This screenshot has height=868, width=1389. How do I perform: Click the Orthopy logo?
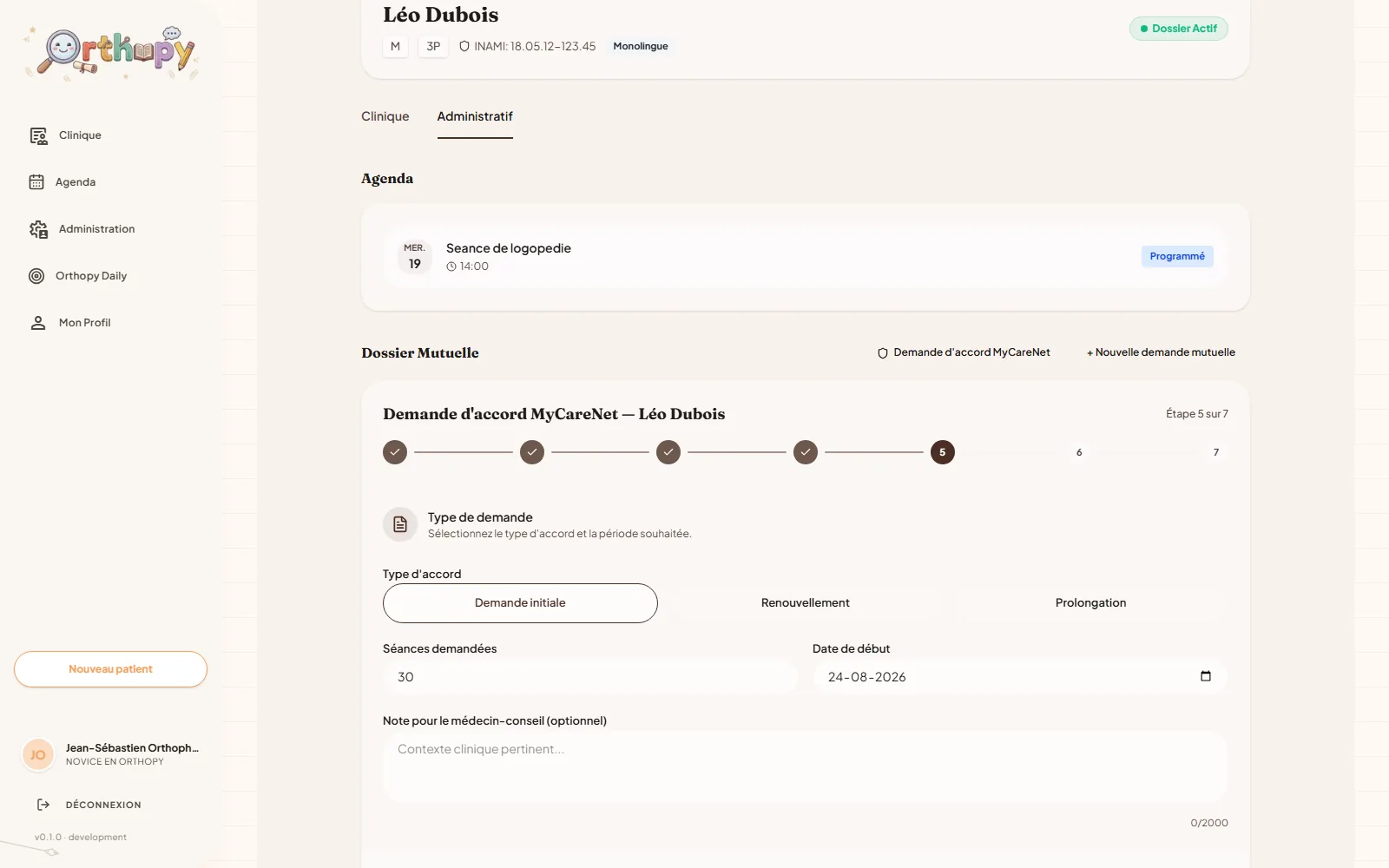point(111,54)
